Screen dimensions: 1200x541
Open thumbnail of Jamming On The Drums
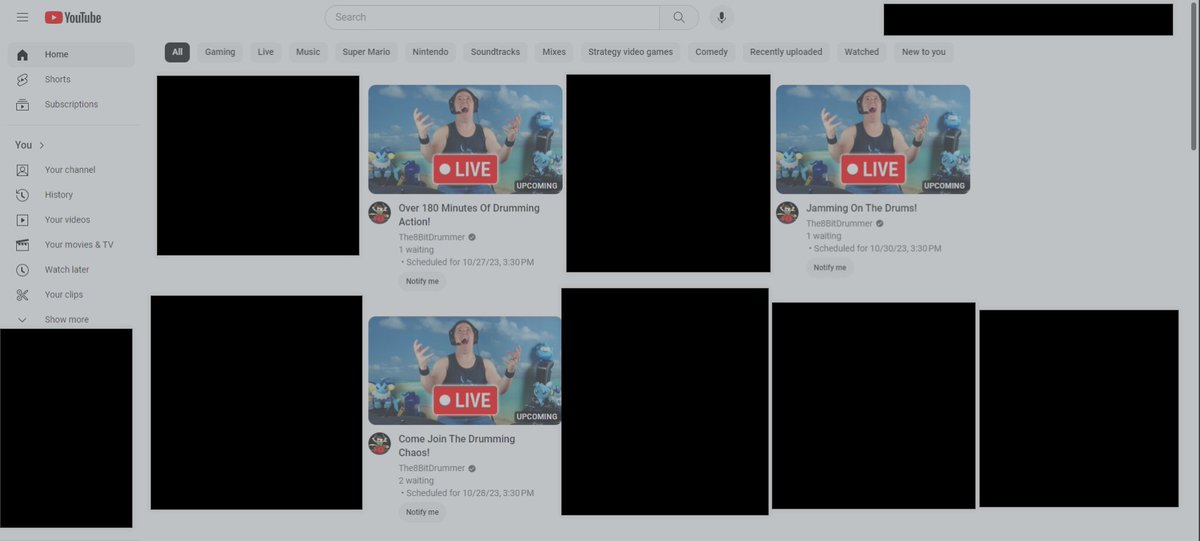pyautogui.click(x=873, y=139)
